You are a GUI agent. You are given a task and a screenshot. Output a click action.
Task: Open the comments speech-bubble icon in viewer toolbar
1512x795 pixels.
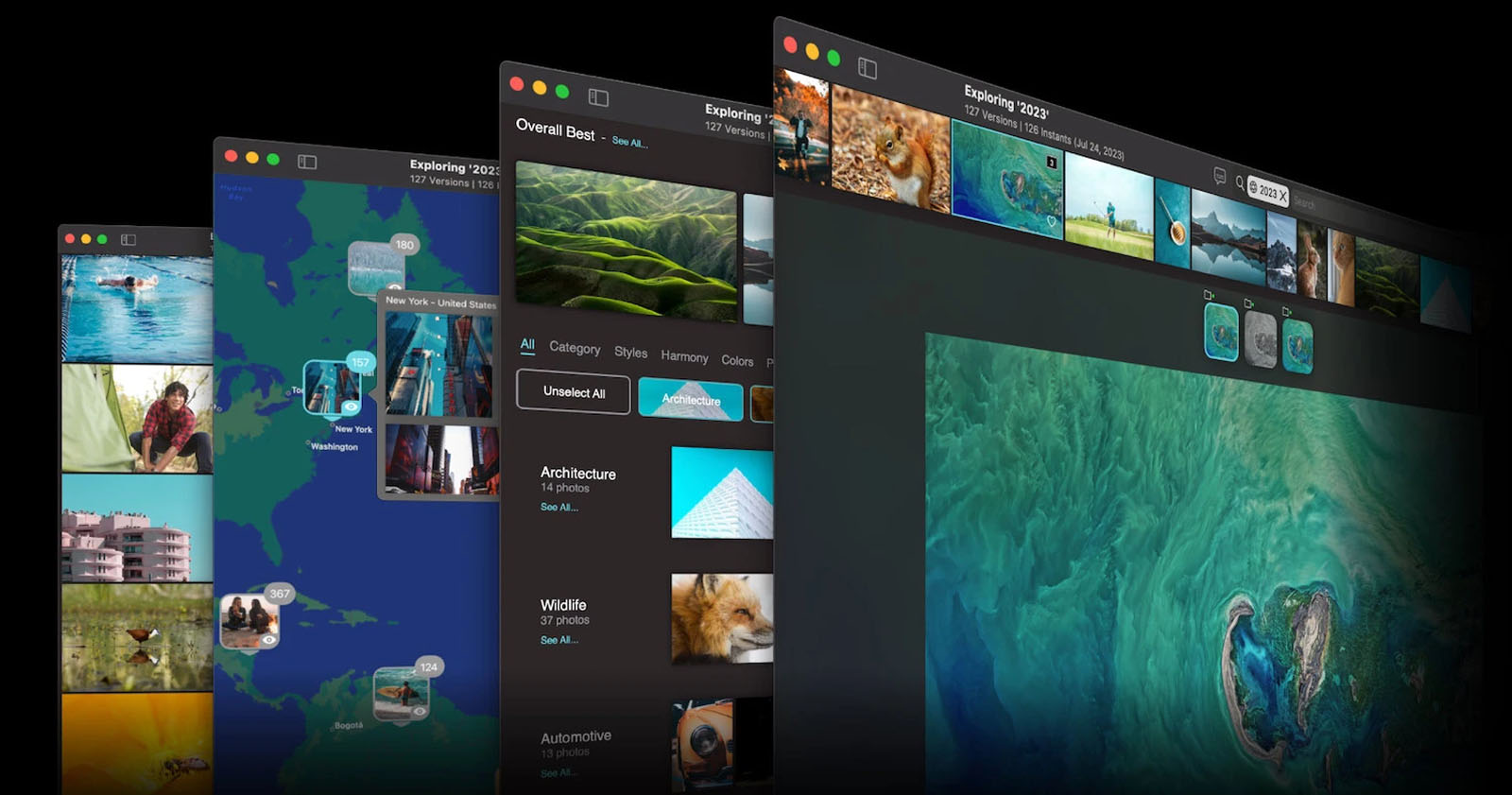click(1219, 176)
